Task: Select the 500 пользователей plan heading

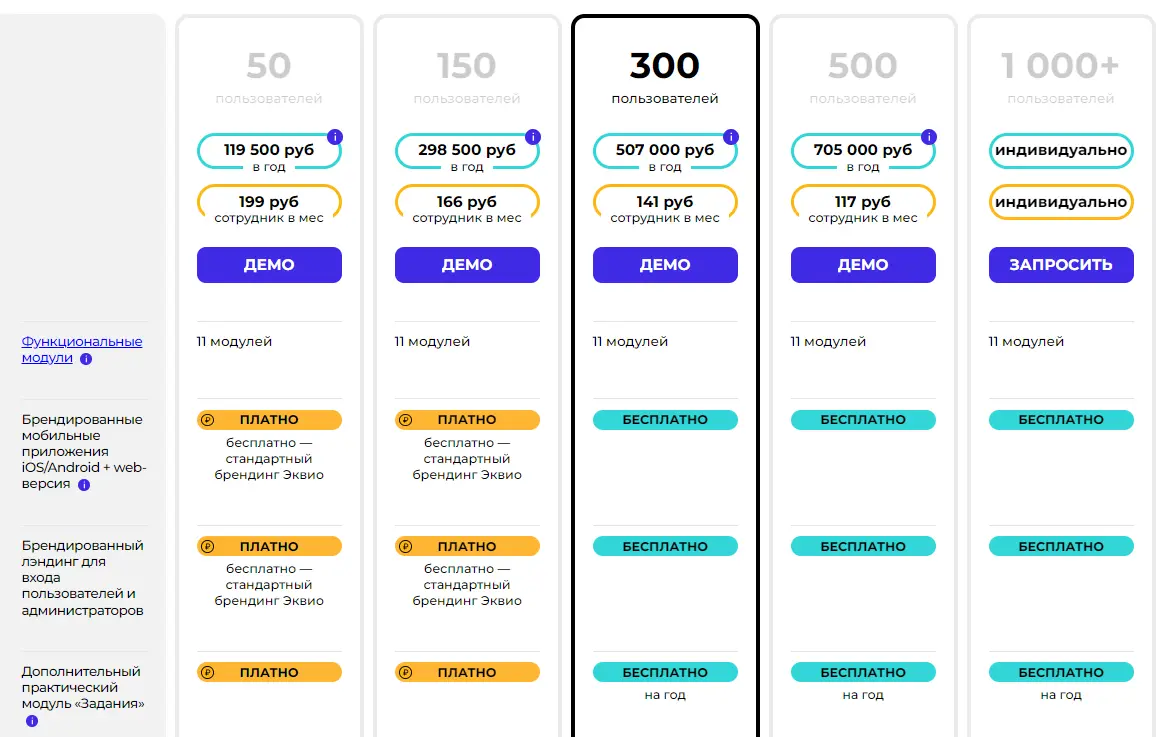Action: pyautogui.click(x=863, y=77)
